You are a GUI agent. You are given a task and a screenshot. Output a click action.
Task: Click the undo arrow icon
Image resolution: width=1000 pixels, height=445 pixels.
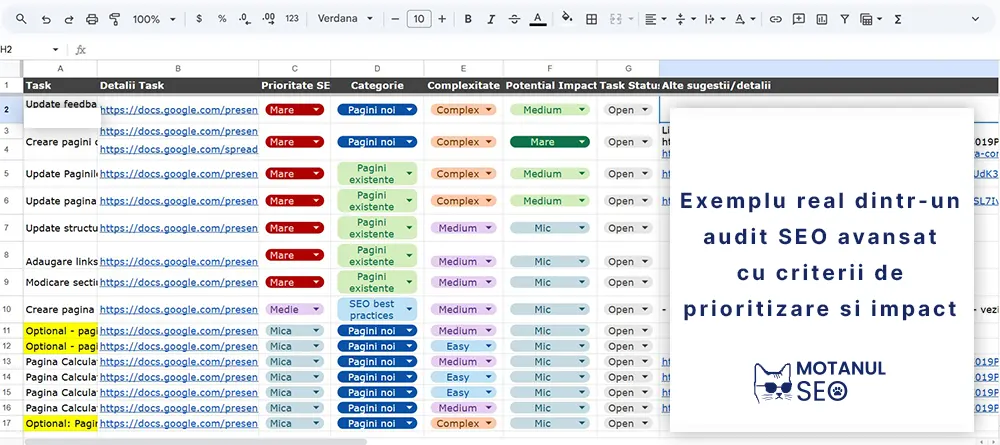(48, 19)
